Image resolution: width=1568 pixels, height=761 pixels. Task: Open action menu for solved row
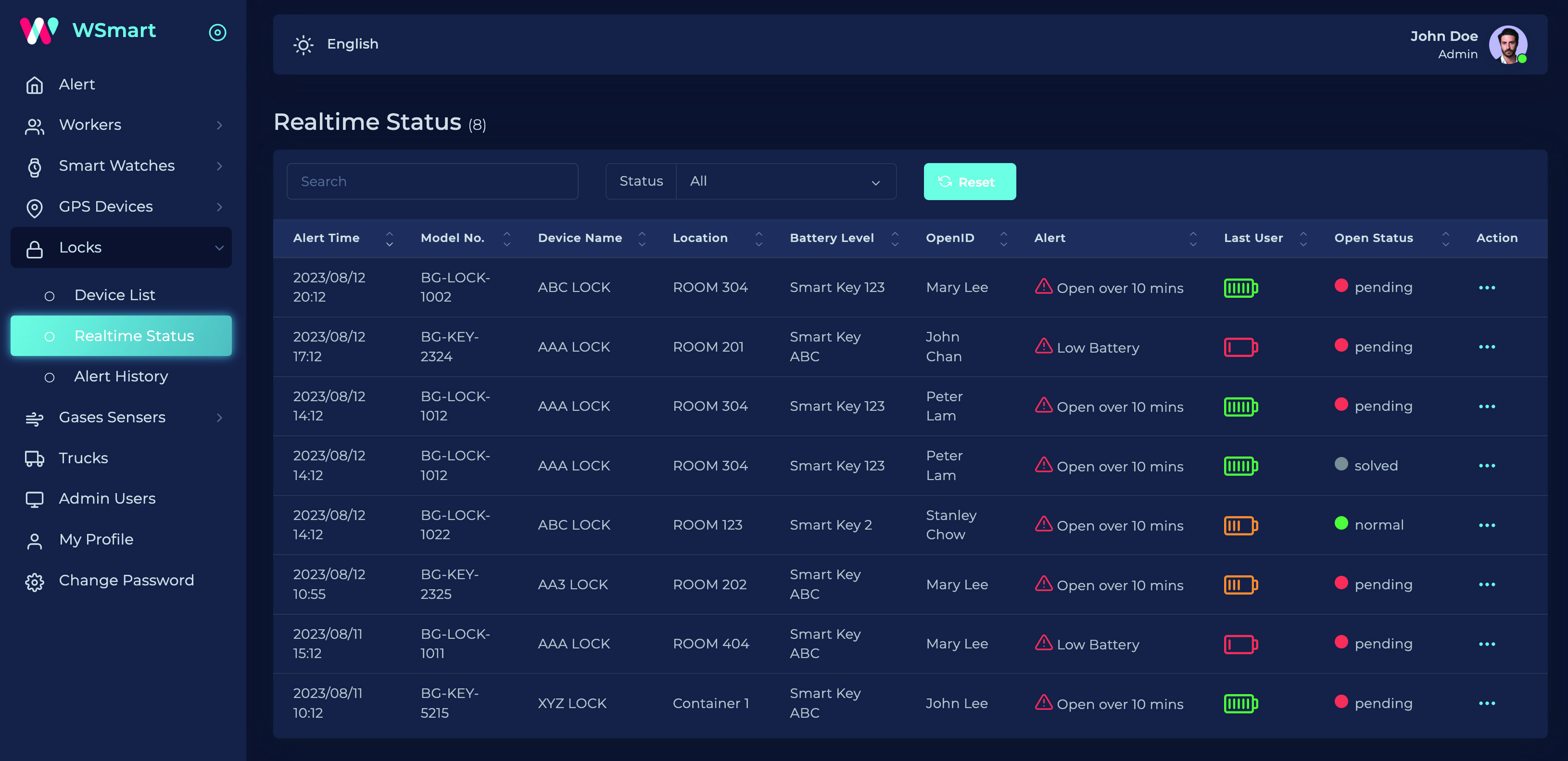tap(1486, 466)
